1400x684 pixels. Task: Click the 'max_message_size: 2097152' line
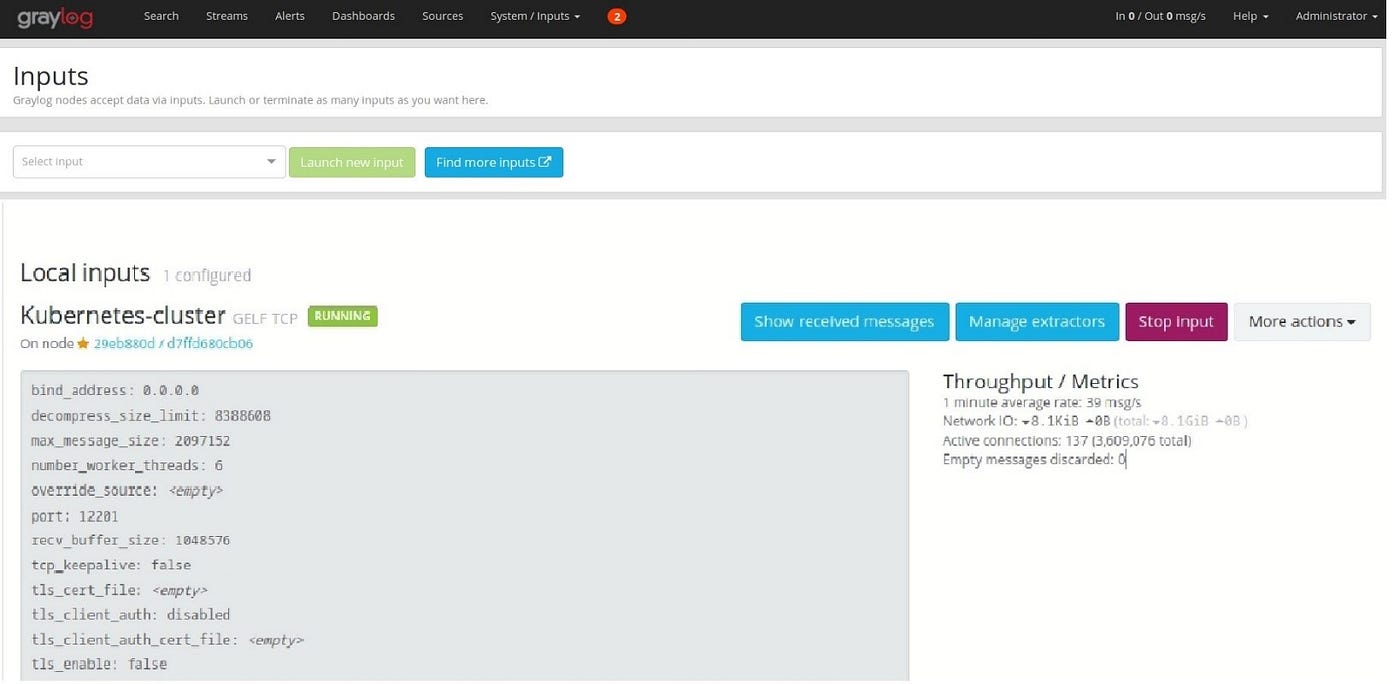131,441
